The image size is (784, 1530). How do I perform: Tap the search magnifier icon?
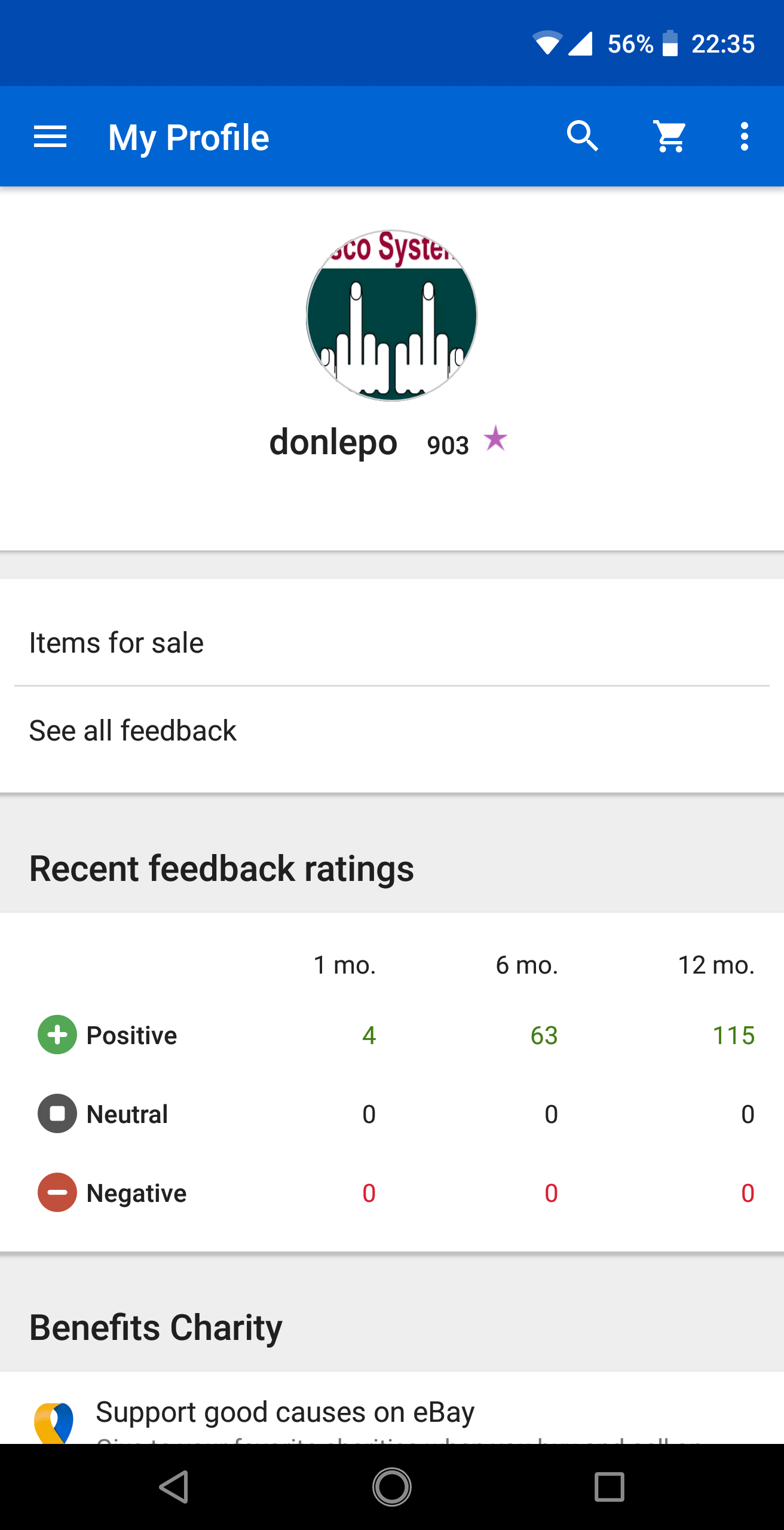point(582,137)
